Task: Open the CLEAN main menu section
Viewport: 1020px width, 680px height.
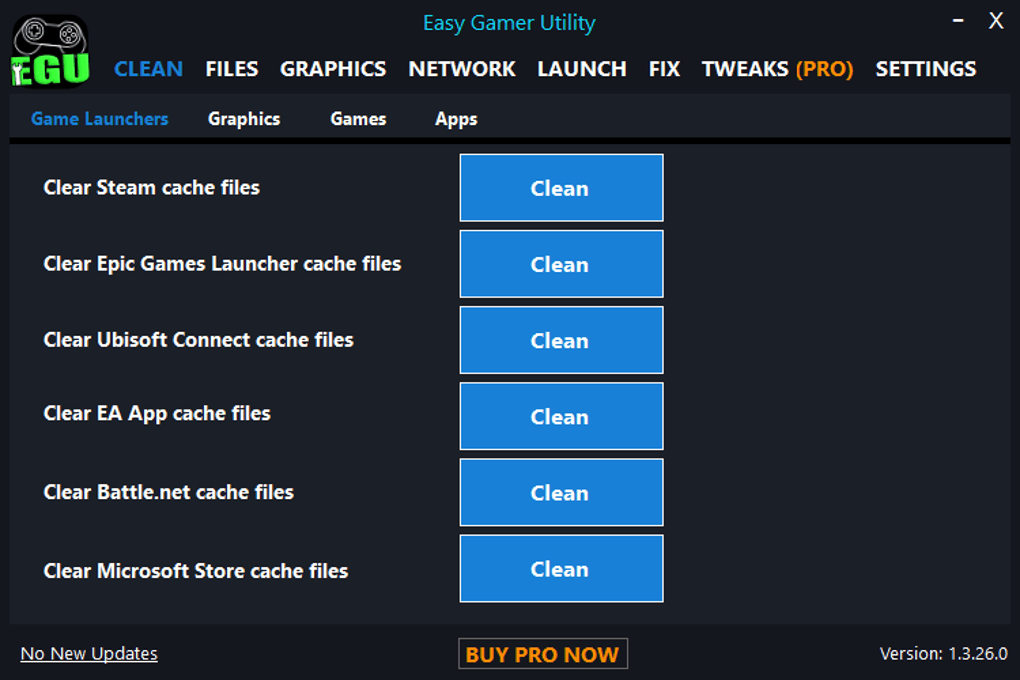Action: (148, 69)
